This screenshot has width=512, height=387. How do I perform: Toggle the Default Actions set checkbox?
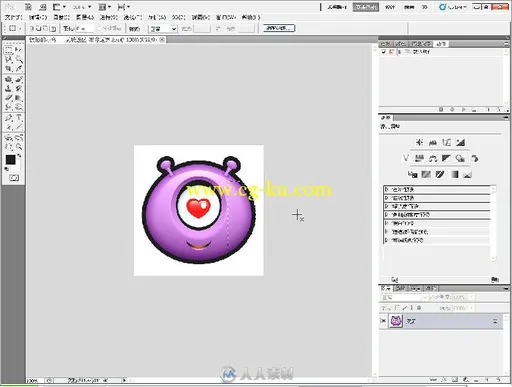pos(384,52)
